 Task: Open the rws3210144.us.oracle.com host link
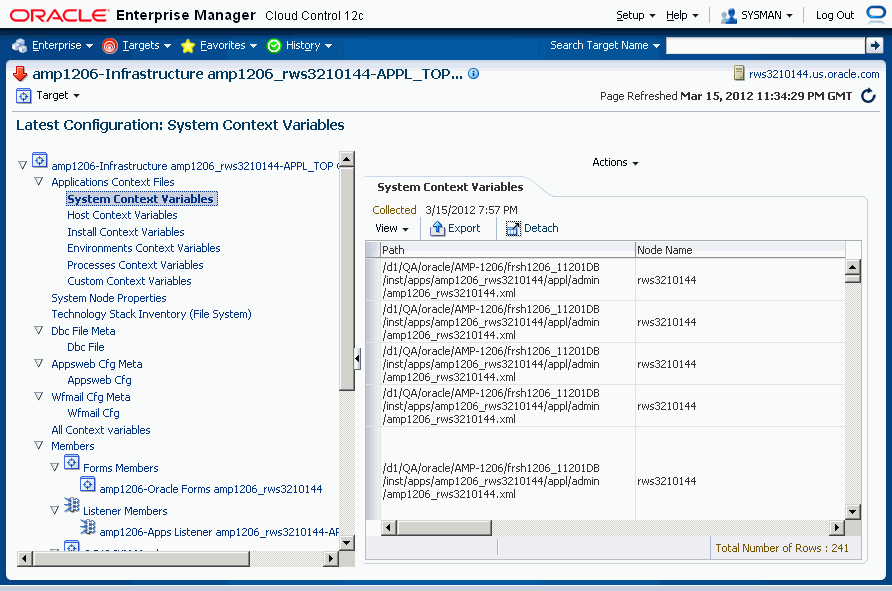tap(814, 74)
